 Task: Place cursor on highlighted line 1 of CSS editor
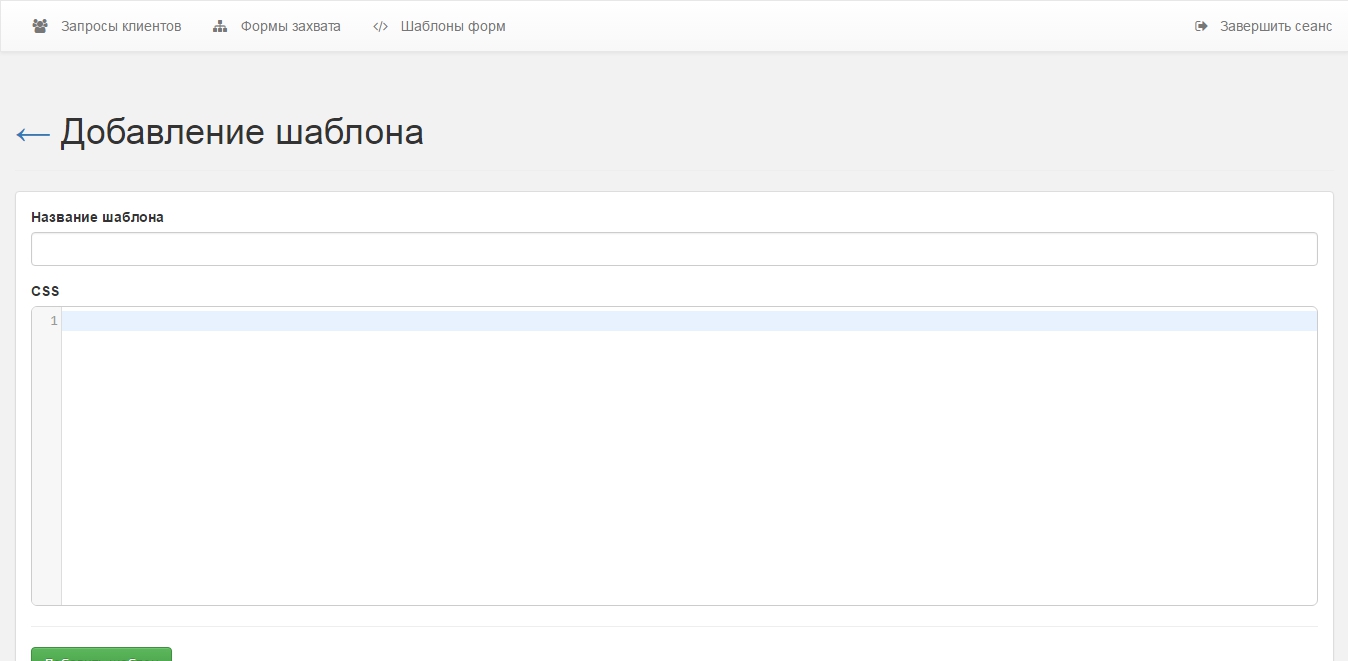click(x=688, y=321)
